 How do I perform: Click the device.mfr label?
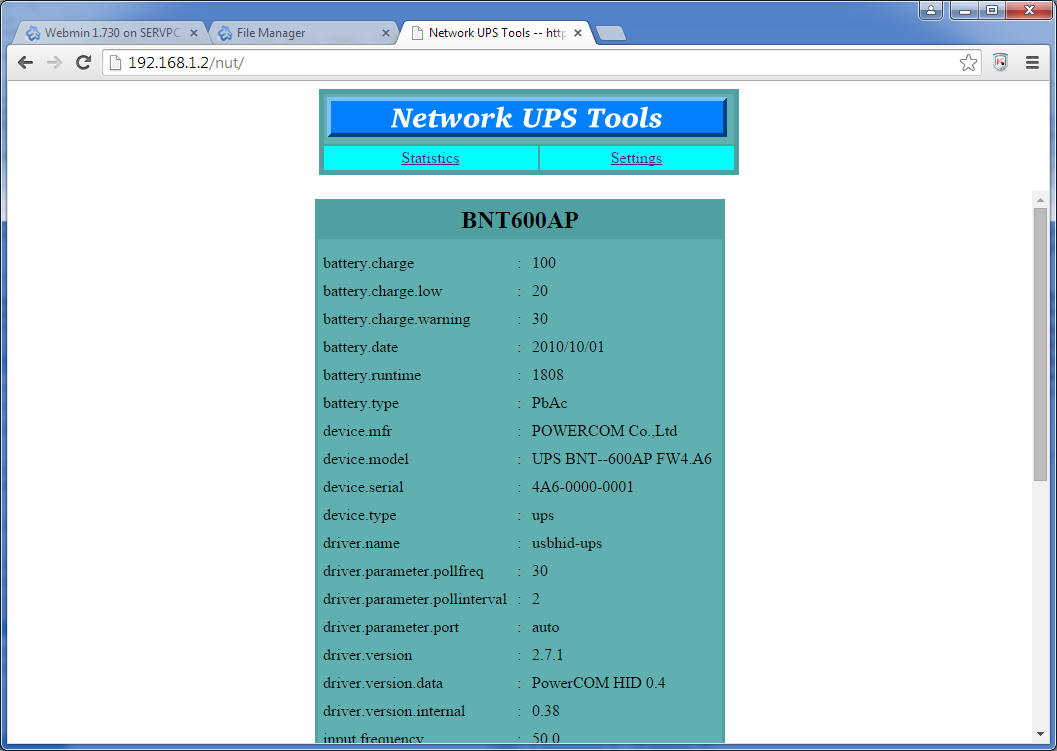click(357, 431)
